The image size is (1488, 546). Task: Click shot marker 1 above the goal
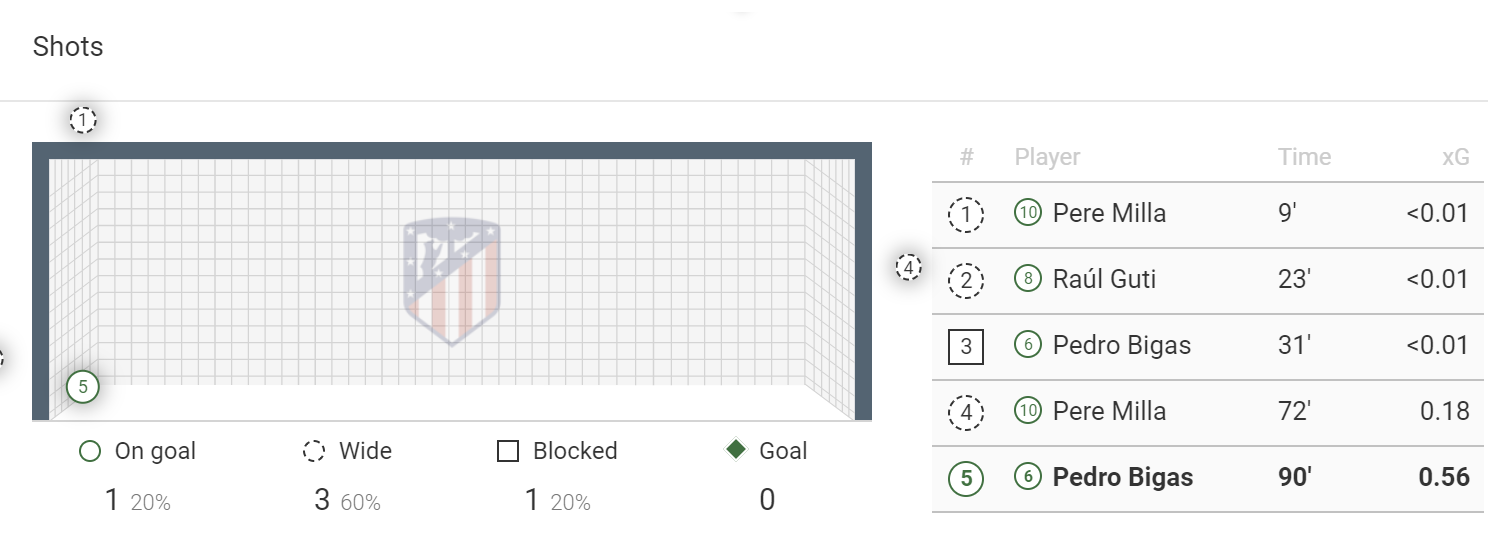(83, 121)
